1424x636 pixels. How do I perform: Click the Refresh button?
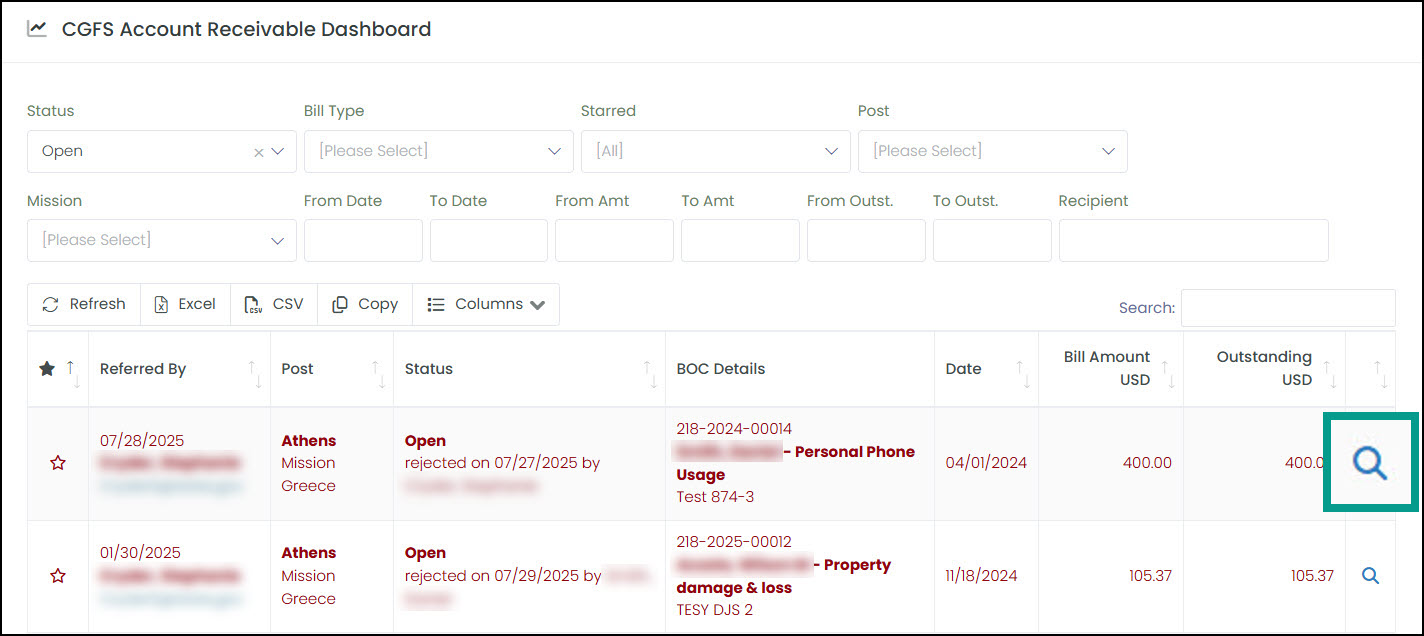84,304
